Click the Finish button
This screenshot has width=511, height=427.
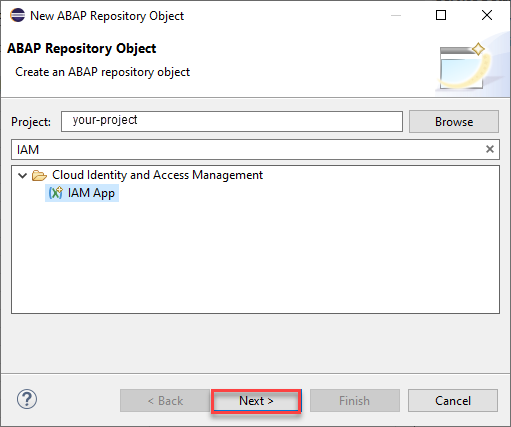[x=355, y=401]
